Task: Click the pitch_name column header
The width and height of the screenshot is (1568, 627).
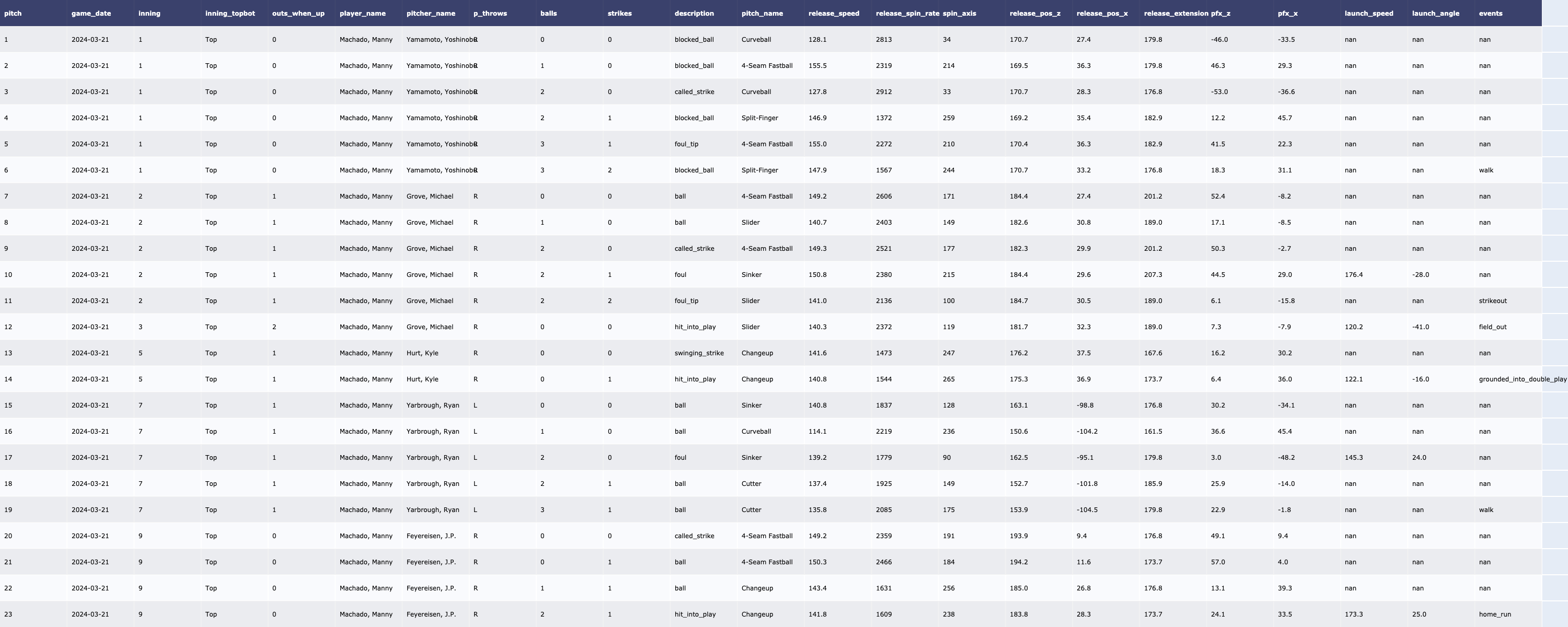Action: pos(762,14)
